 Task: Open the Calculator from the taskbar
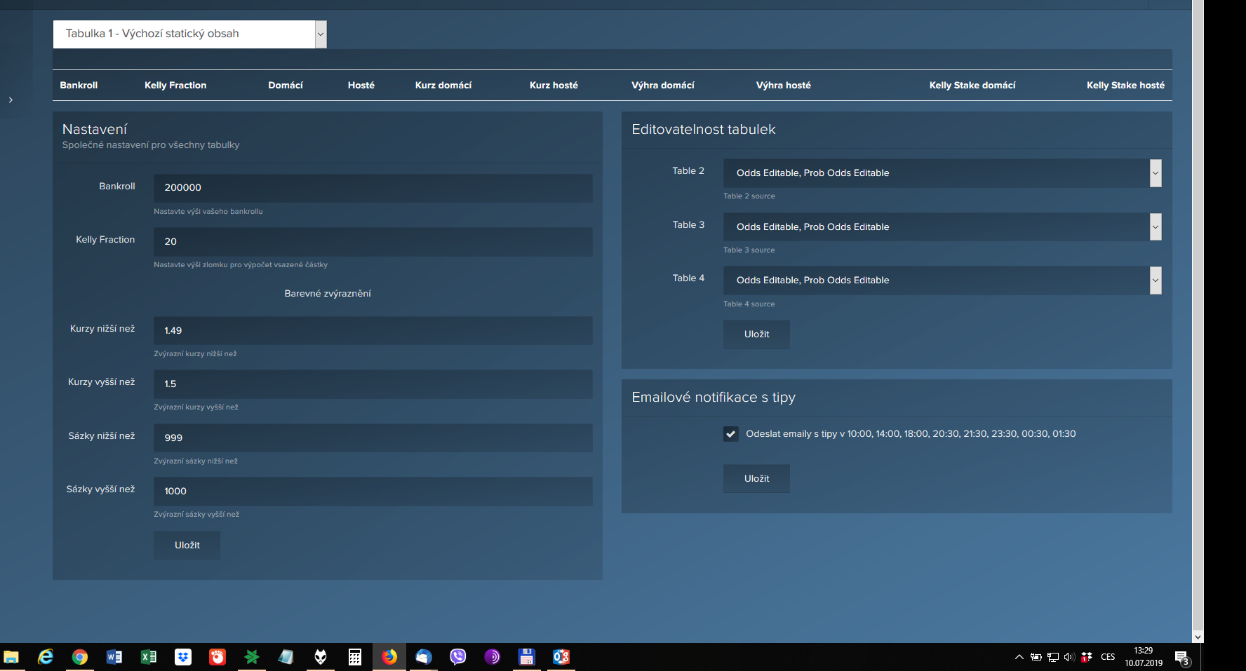(x=354, y=657)
